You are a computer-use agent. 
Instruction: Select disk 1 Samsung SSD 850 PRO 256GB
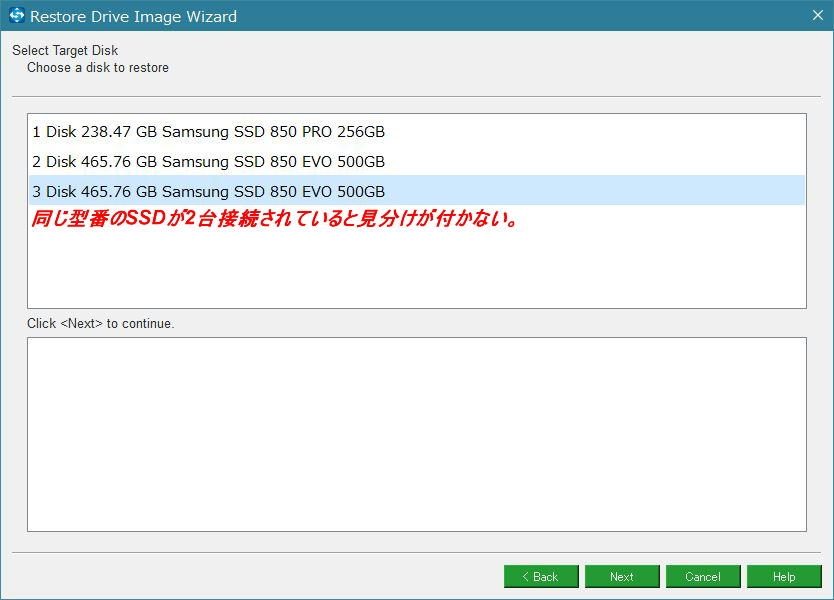(x=416, y=131)
